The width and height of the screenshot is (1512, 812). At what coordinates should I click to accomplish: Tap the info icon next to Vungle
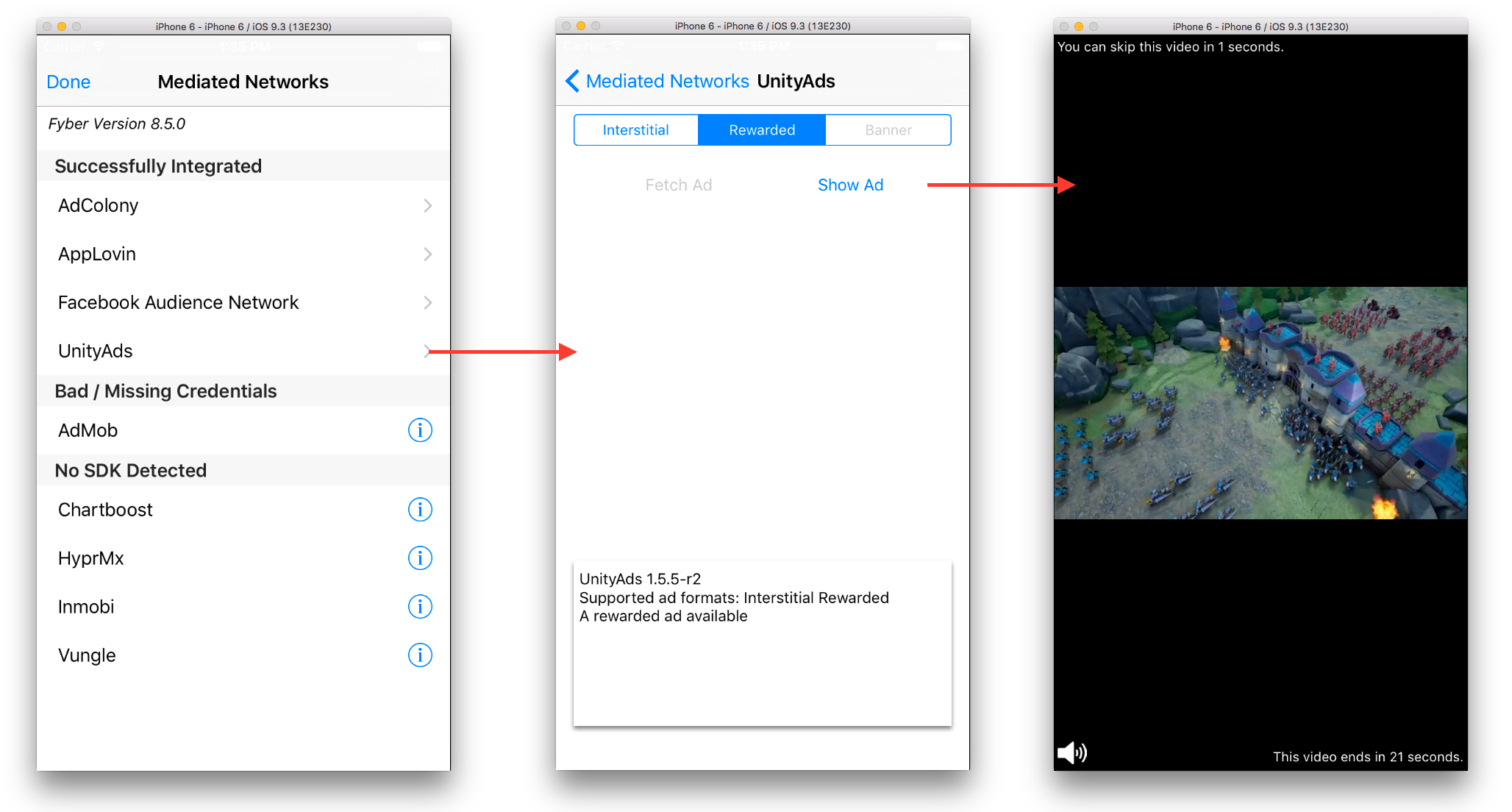[420, 655]
